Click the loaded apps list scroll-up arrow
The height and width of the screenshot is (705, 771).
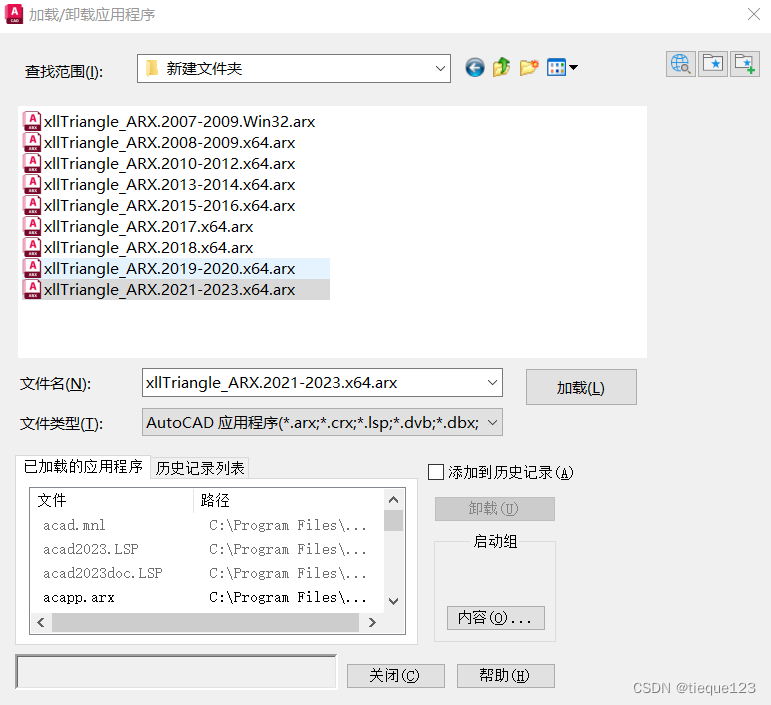(x=393, y=500)
